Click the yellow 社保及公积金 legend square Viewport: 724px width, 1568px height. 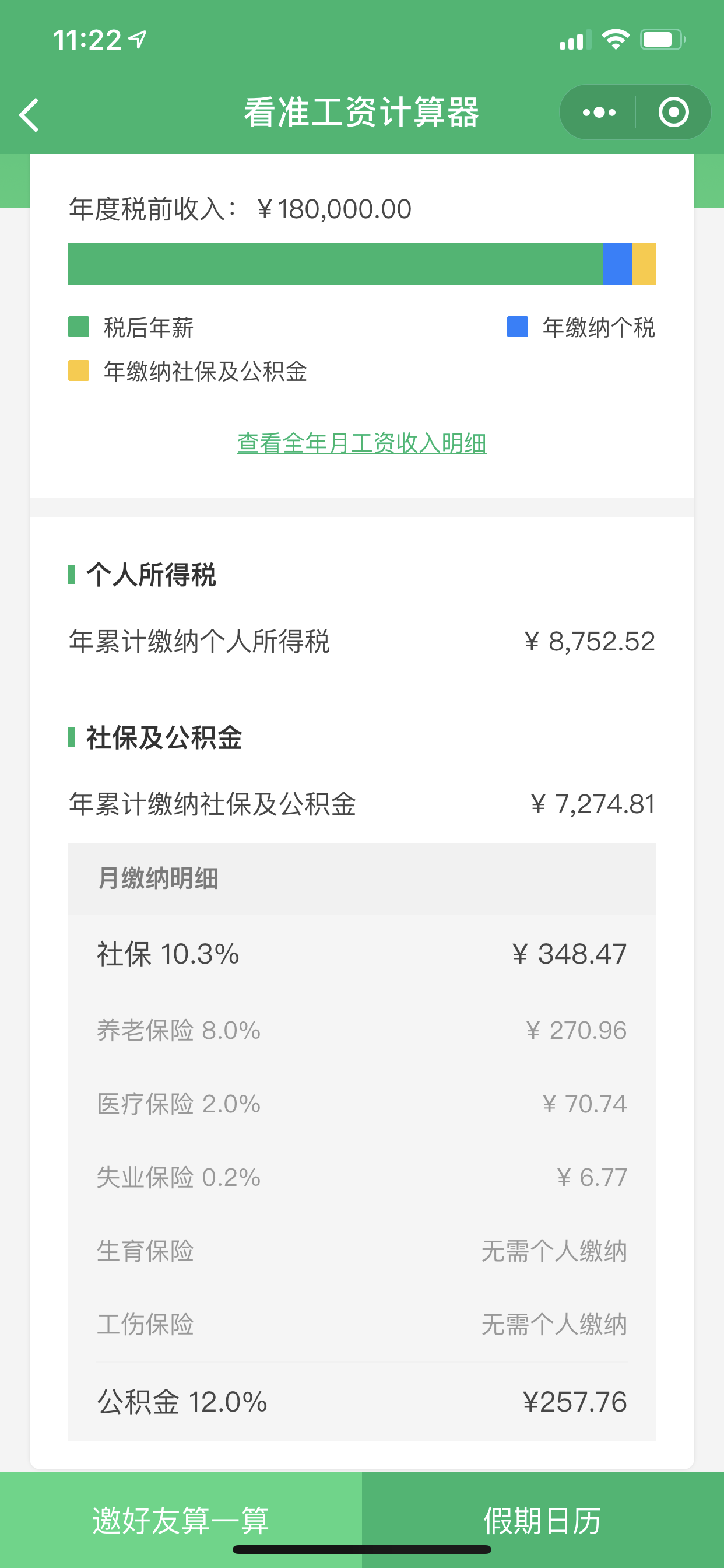coord(79,370)
